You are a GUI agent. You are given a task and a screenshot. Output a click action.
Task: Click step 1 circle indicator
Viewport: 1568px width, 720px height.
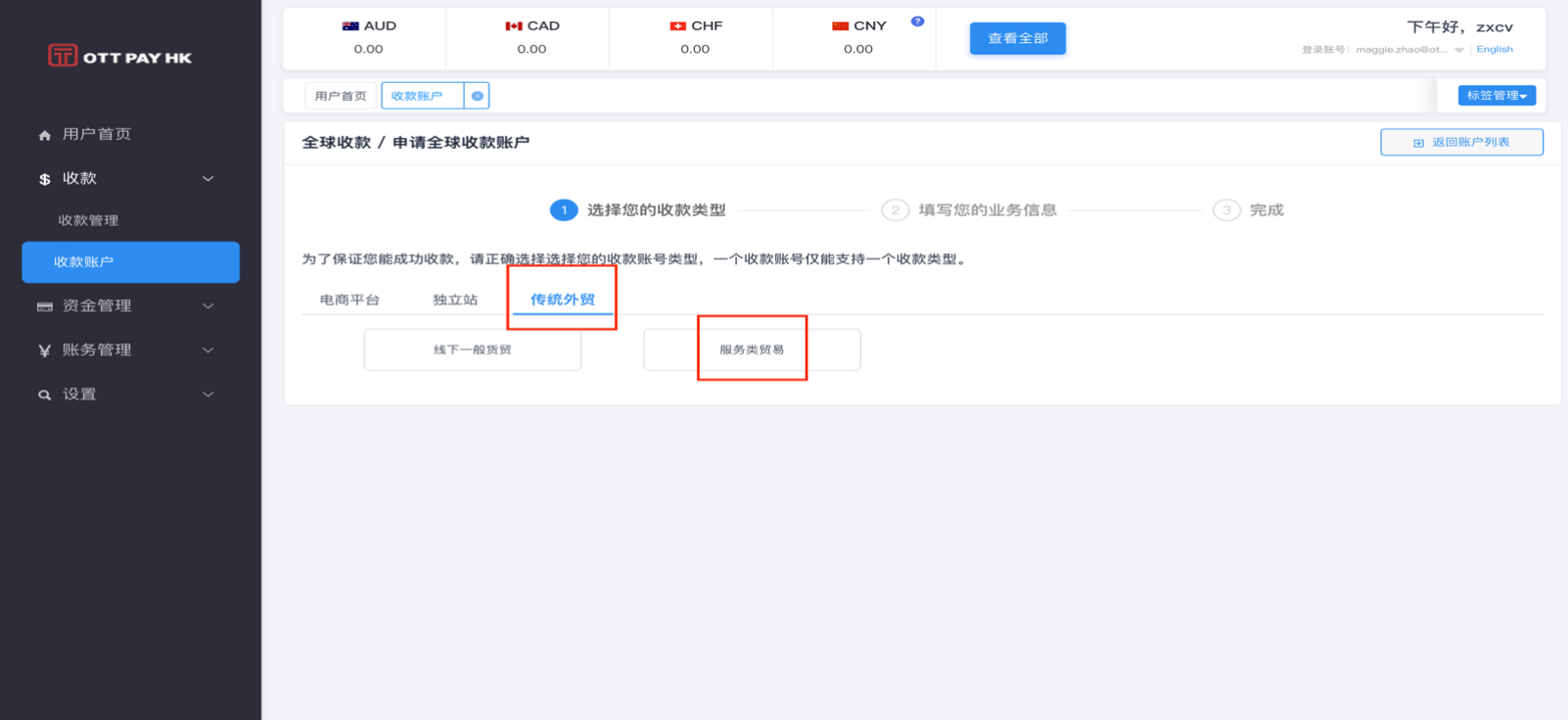point(564,210)
